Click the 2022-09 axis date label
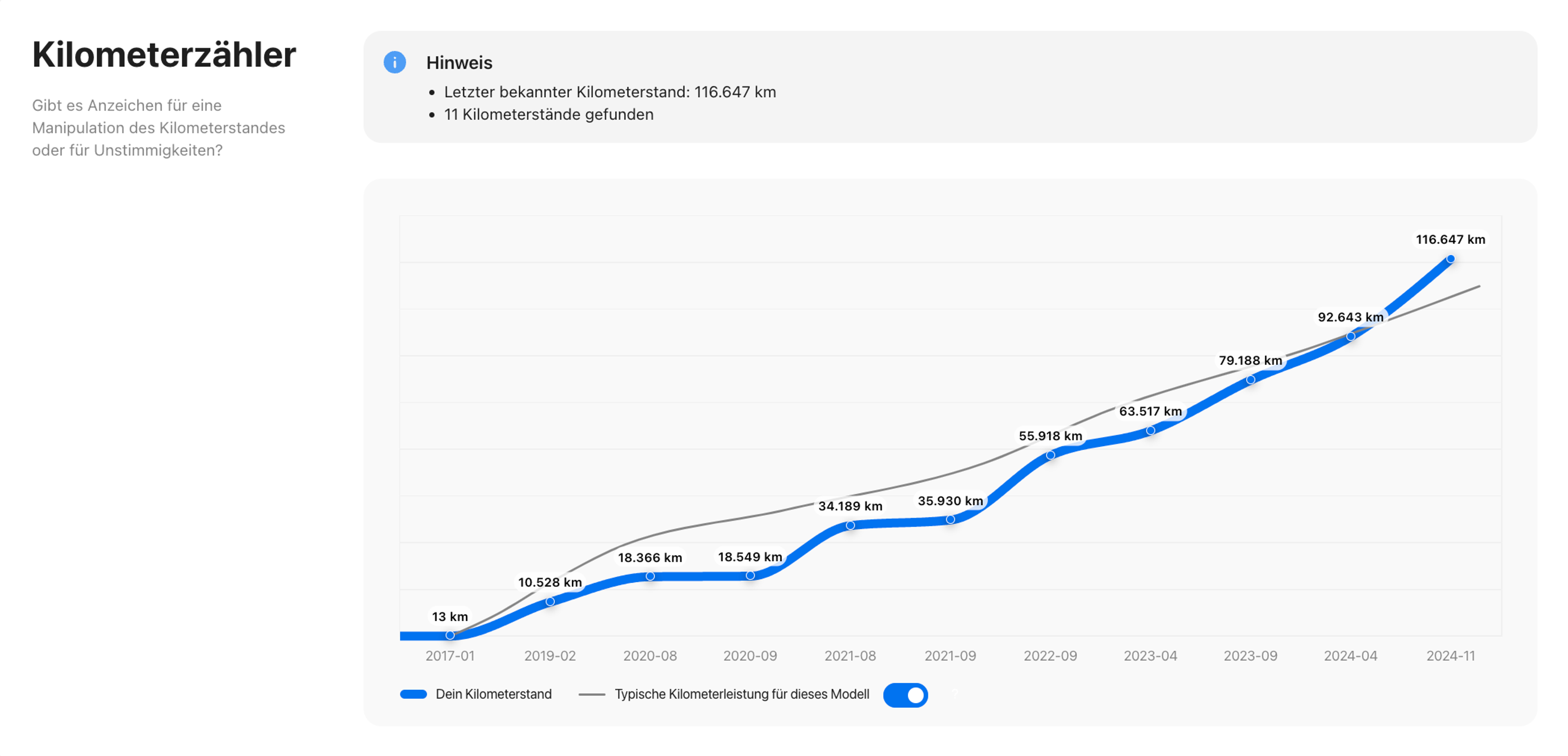Viewport: 1568px width, 756px height. click(1050, 656)
